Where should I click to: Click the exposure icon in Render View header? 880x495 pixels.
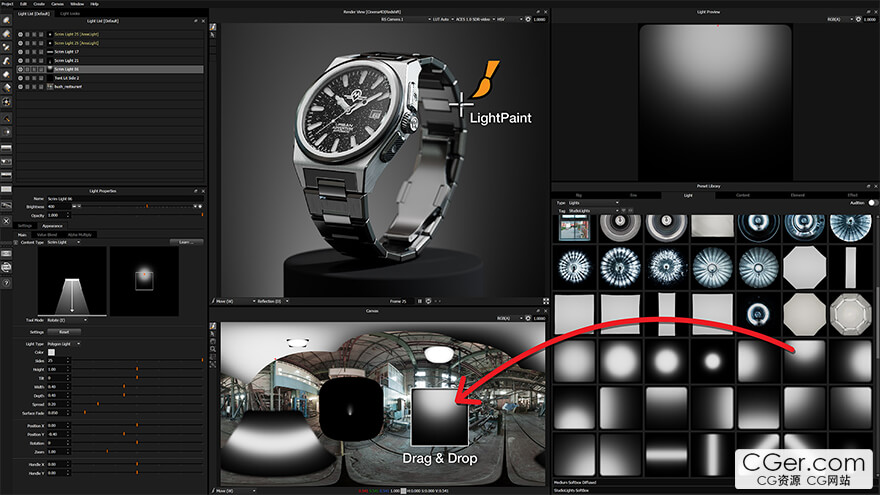coord(528,19)
